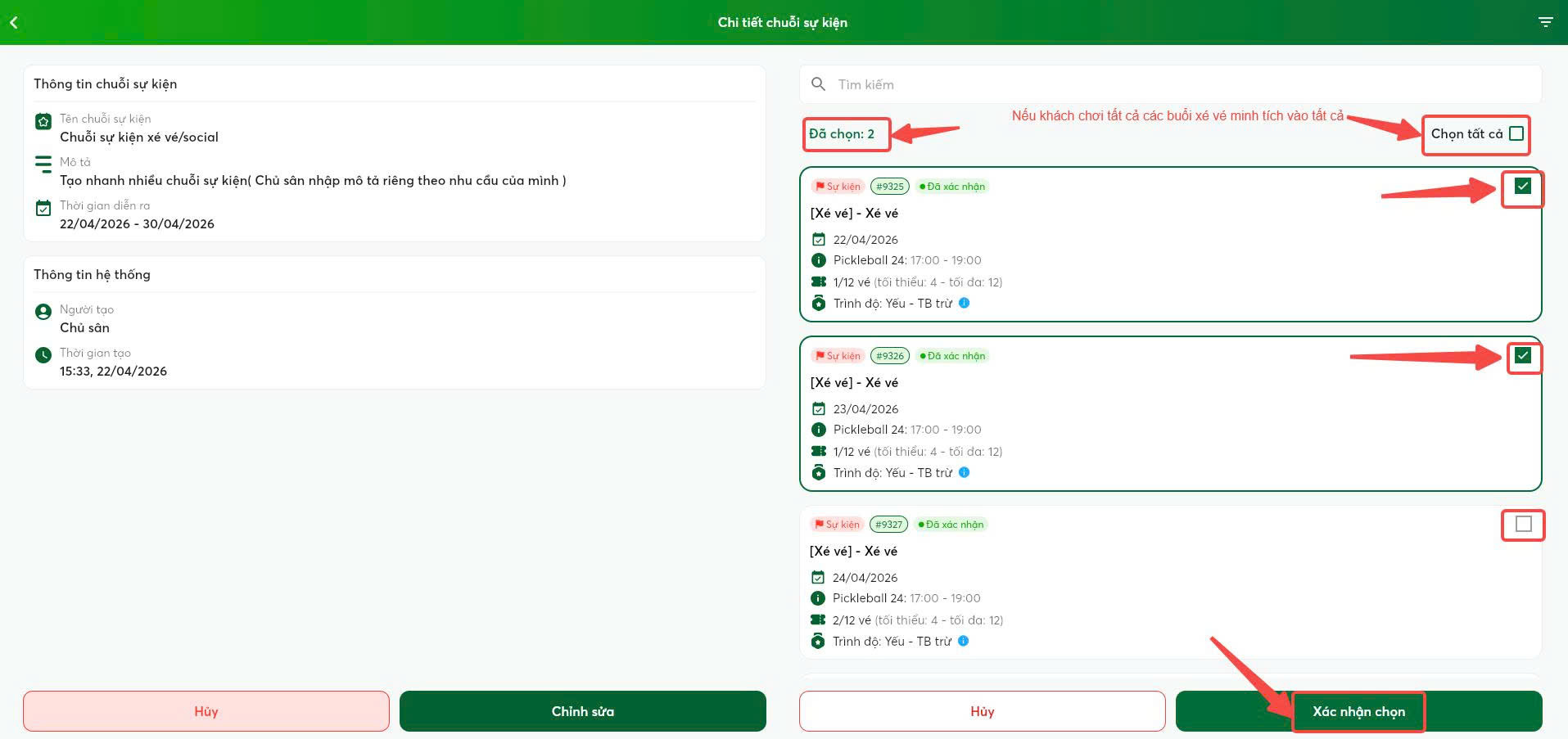
Task: Click the 2/12 vé ticket count text
Action: (x=852, y=620)
